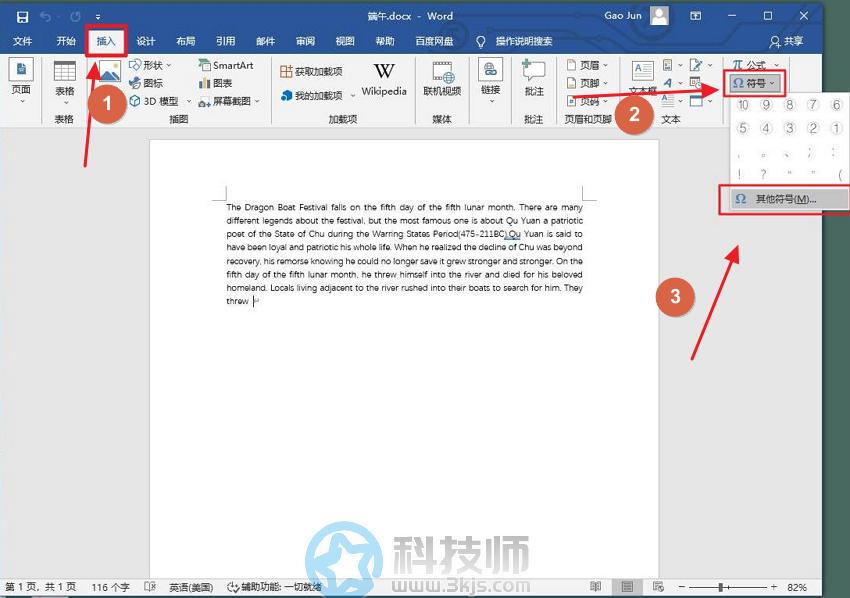850x598 pixels.
Task: Open the 页面 pages dropdown
Action: (21, 81)
